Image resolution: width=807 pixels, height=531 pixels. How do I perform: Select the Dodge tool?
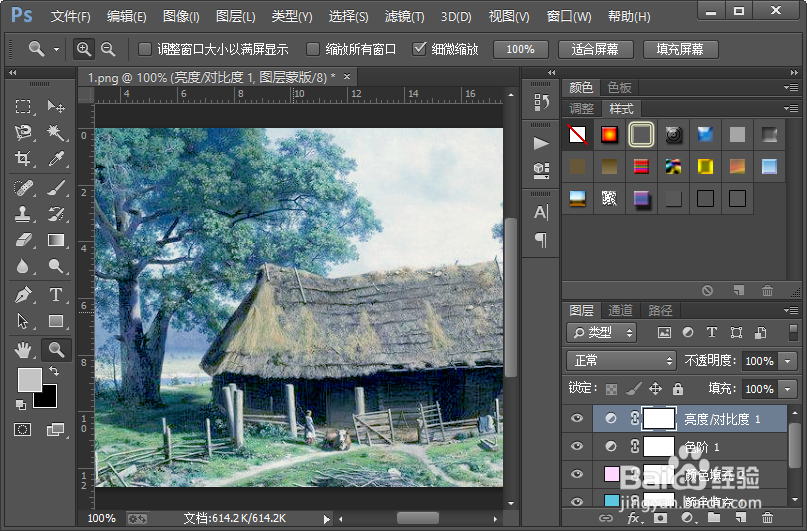(56, 266)
